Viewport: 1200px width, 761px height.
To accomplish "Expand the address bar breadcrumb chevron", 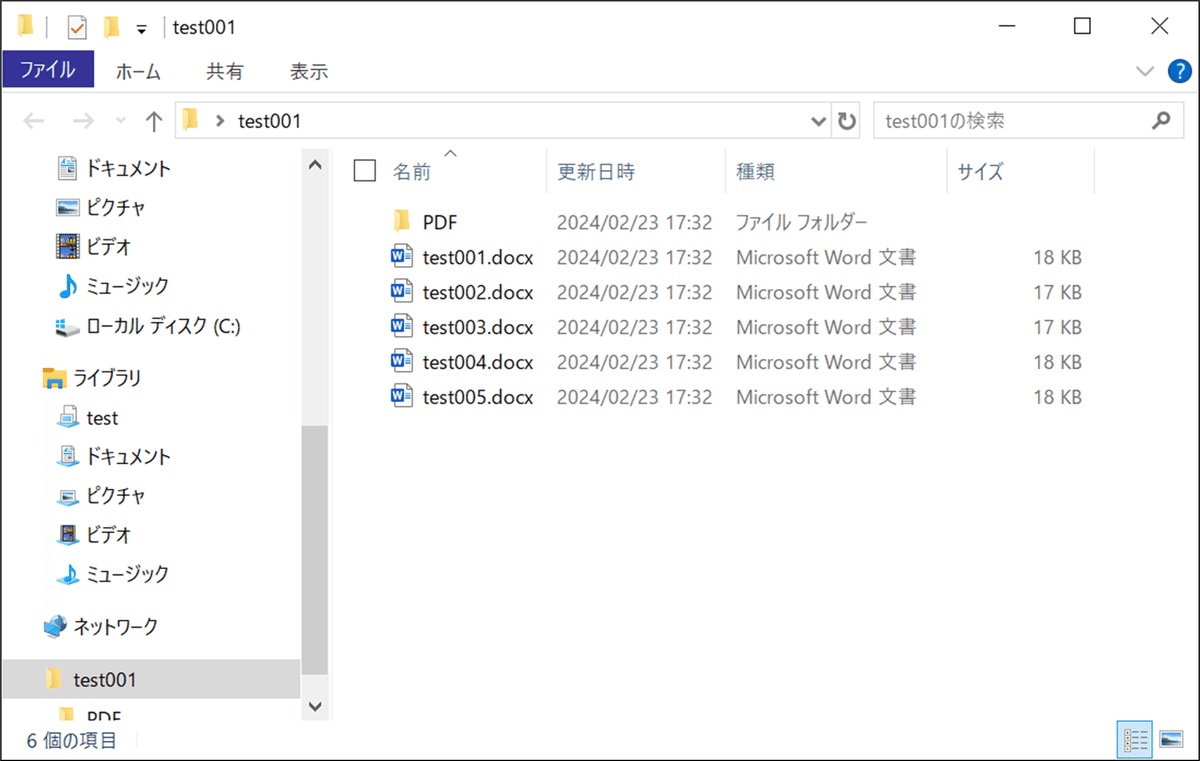I will pyautogui.click(x=219, y=121).
